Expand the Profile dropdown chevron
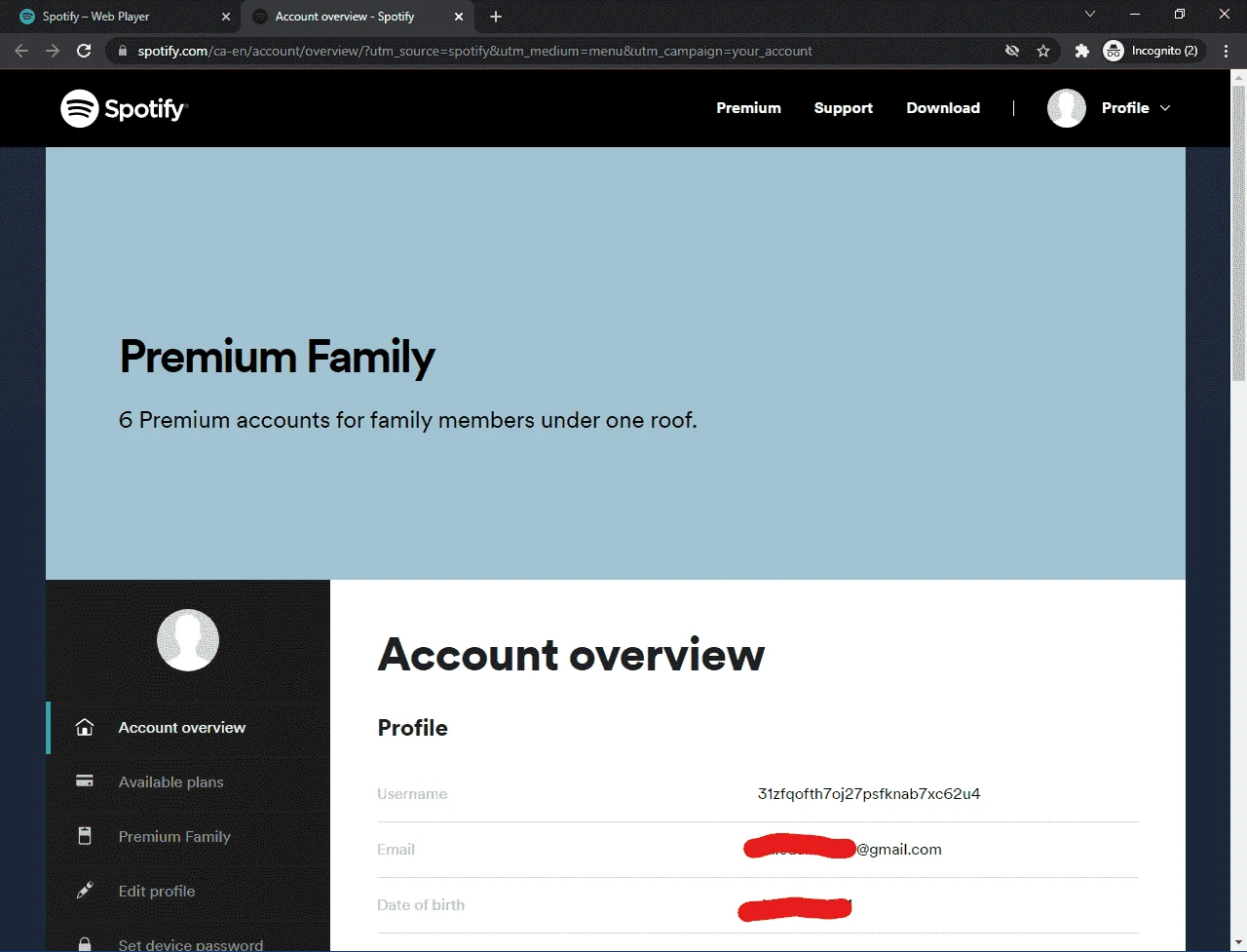Viewport: 1247px width, 952px height. (1165, 108)
